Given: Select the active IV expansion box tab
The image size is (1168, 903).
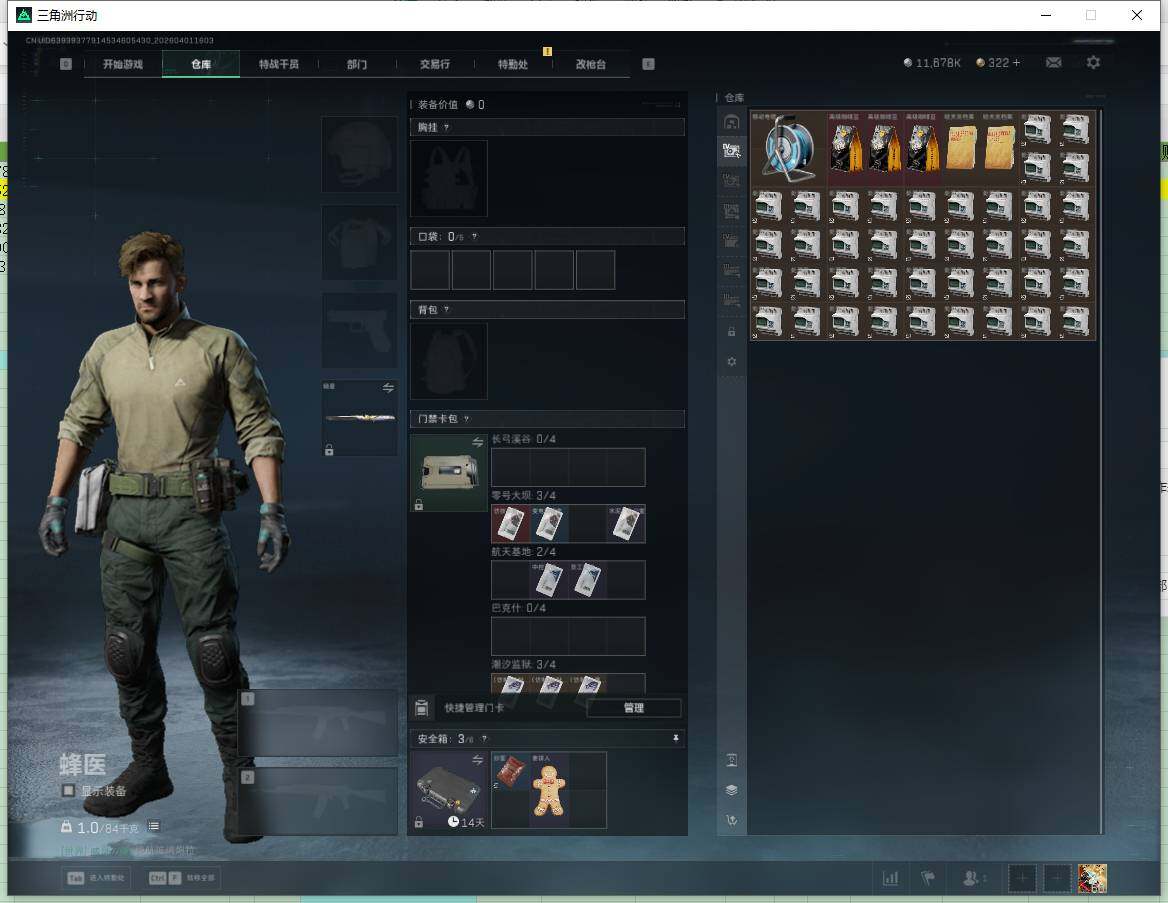Looking at the screenshot, I should (731, 150).
